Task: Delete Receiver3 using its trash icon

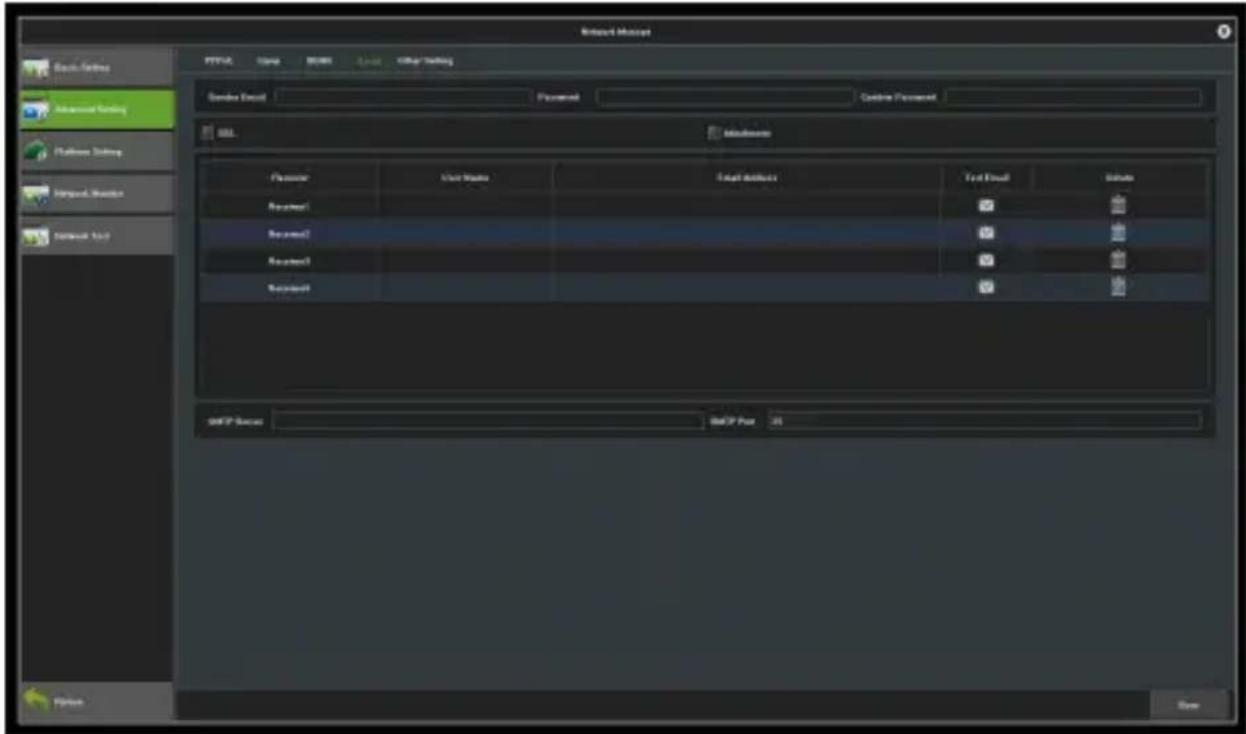Action: (x=1118, y=259)
